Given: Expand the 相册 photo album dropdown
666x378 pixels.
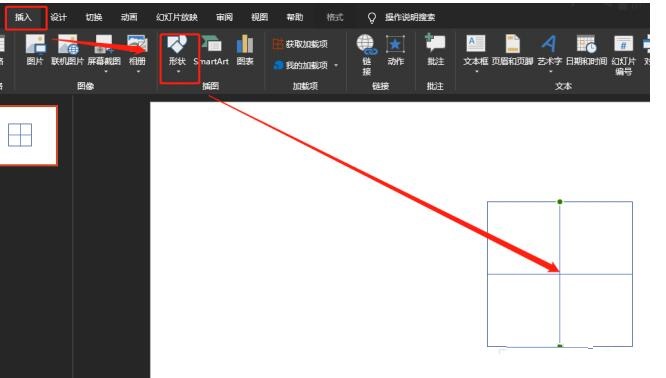Looking at the screenshot, I should 138,71.
